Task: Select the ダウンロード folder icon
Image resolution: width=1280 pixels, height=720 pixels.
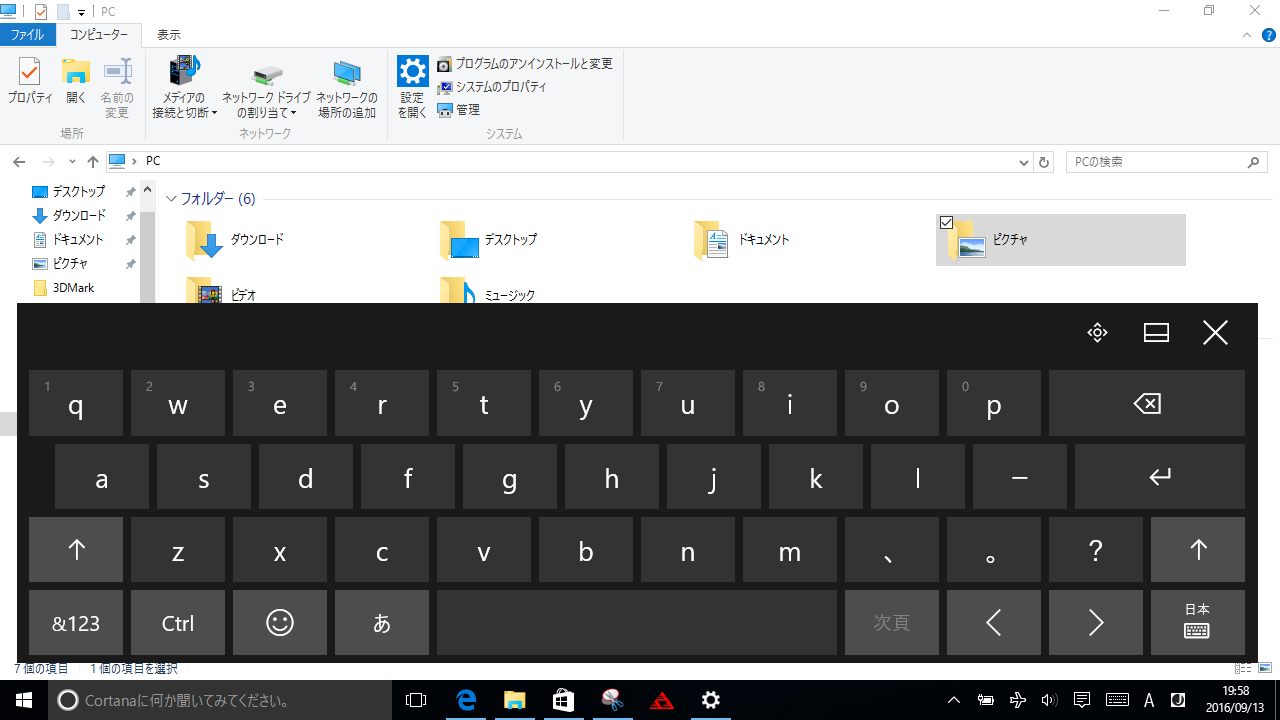Action: click(205, 240)
